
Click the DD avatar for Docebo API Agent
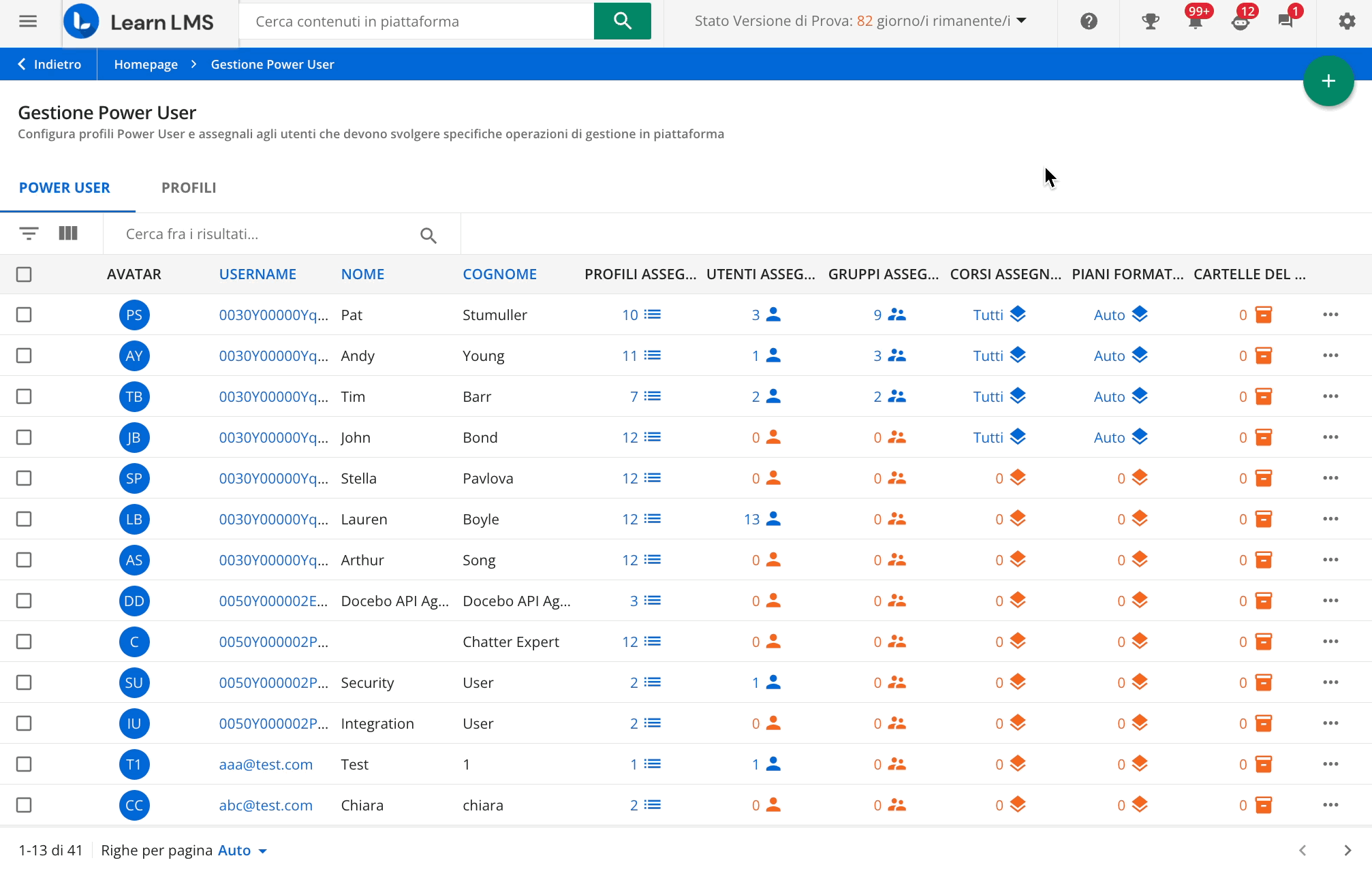pos(134,601)
